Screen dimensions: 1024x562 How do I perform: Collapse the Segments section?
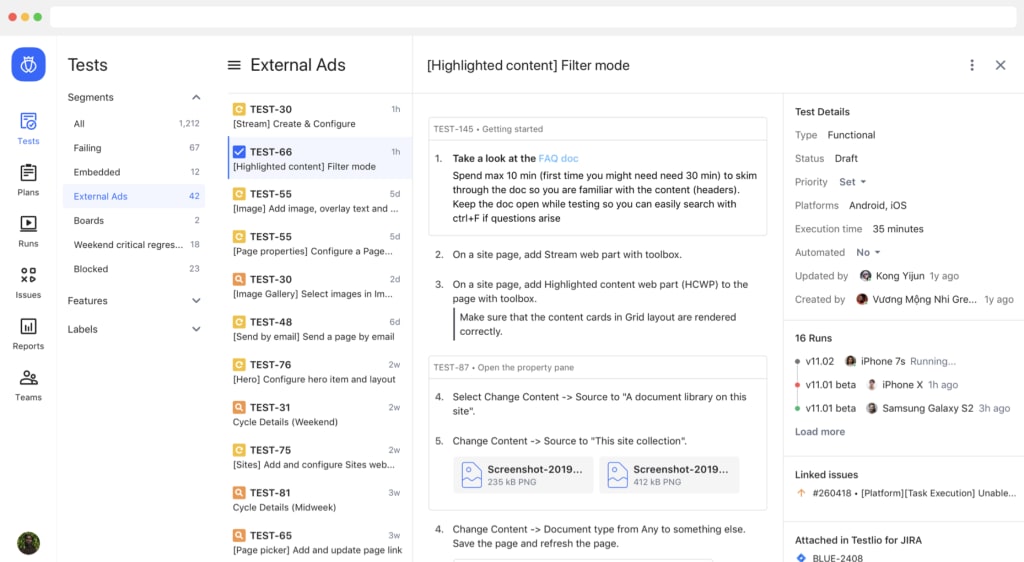click(x=196, y=97)
